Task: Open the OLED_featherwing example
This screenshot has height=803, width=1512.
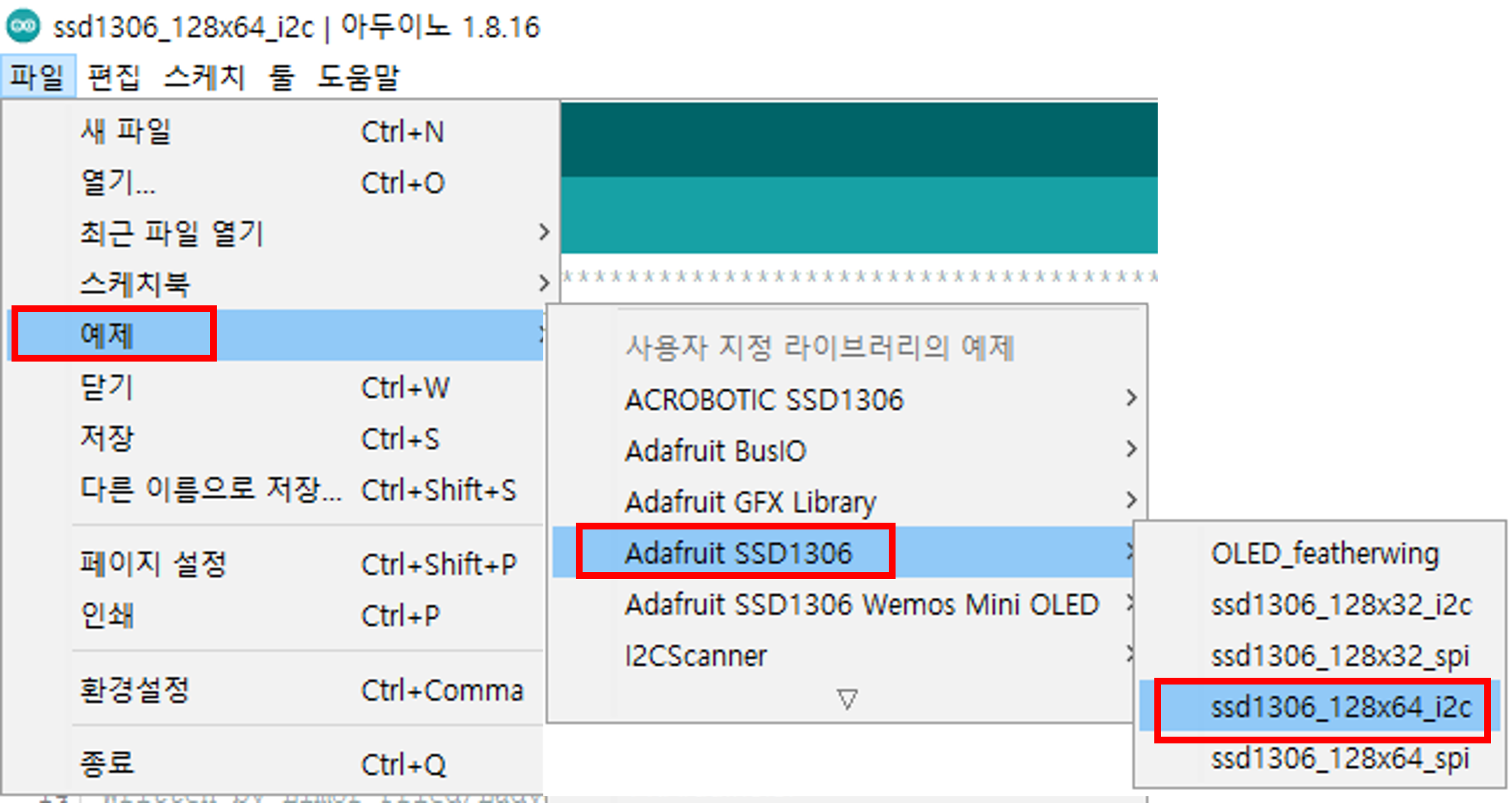Action: tap(1324, 554)
